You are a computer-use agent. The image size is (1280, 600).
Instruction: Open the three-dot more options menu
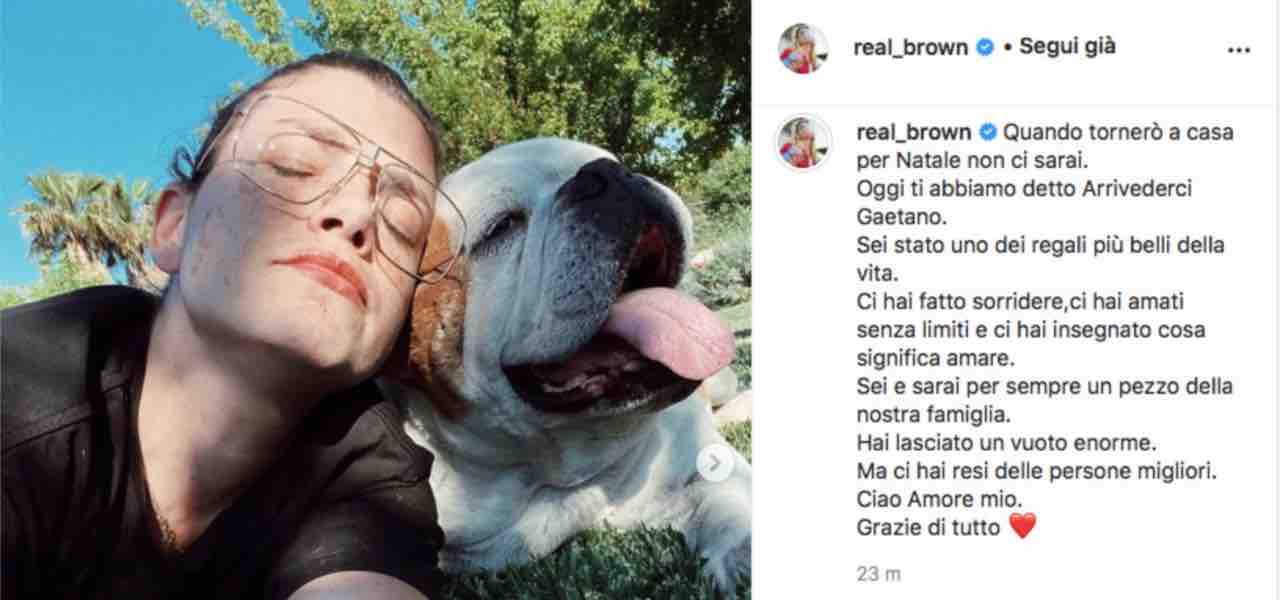click(1236, 48)
